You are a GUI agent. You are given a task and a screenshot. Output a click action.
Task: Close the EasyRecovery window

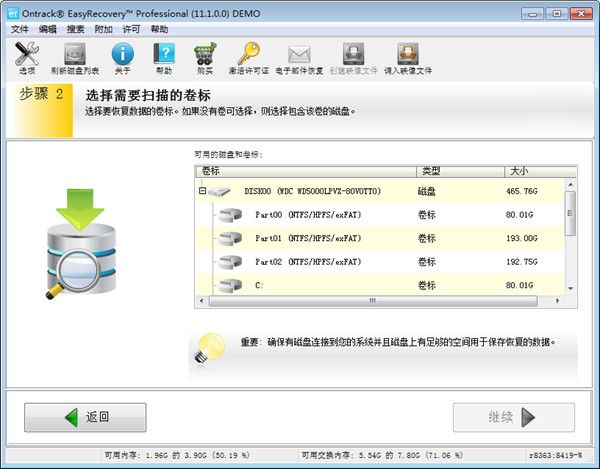[x=581, y=14]
